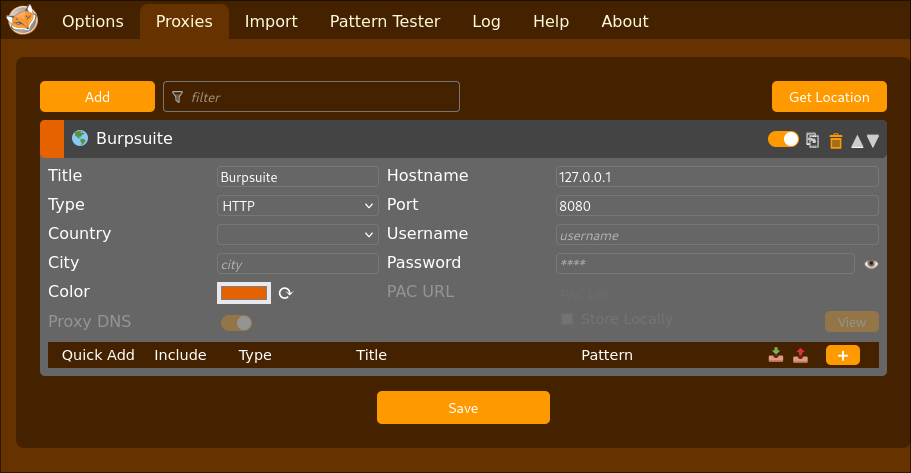Open the orange Color swatch picker
The height and width of the screenshot is (473, 911).
tap(244, 293)
